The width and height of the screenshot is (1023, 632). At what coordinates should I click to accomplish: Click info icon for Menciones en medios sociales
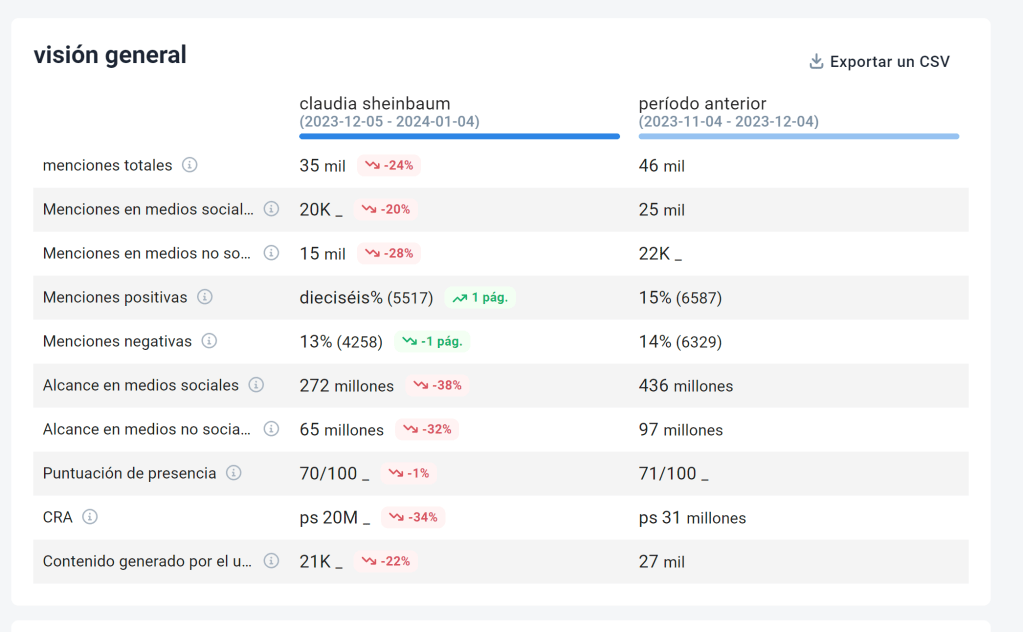point(271,209)
